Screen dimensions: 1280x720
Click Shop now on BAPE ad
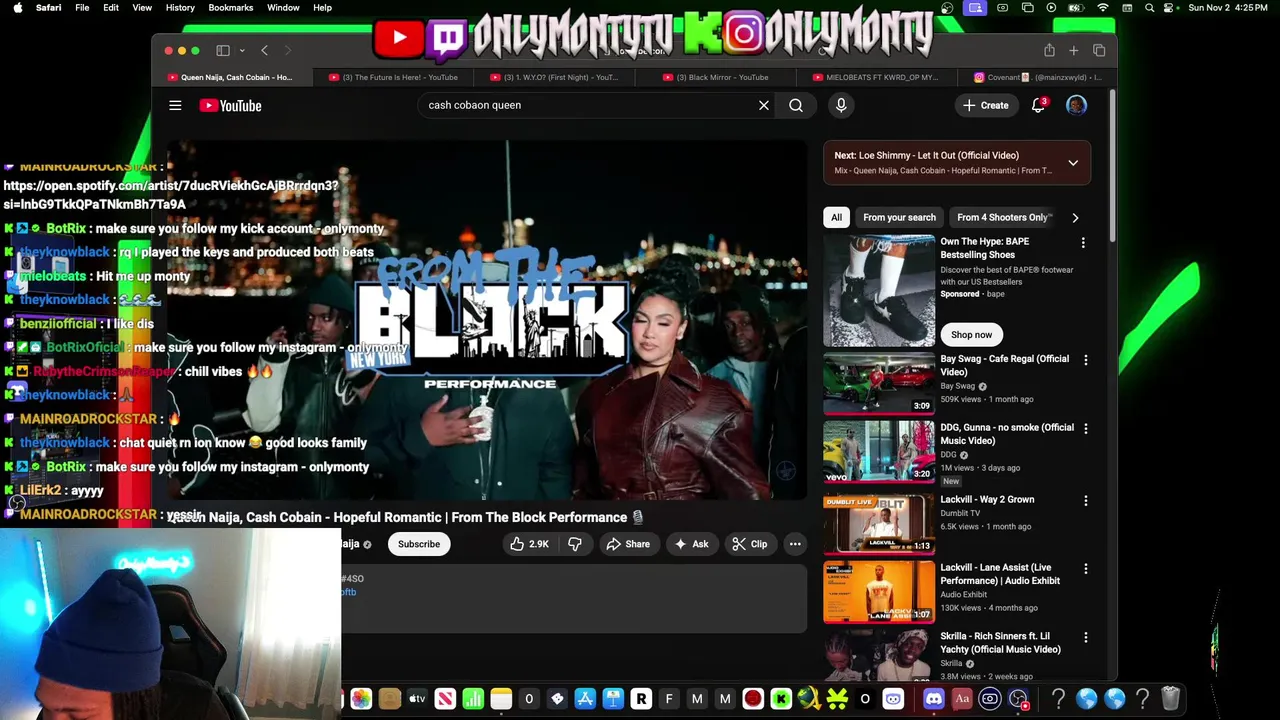pos(971,335)
